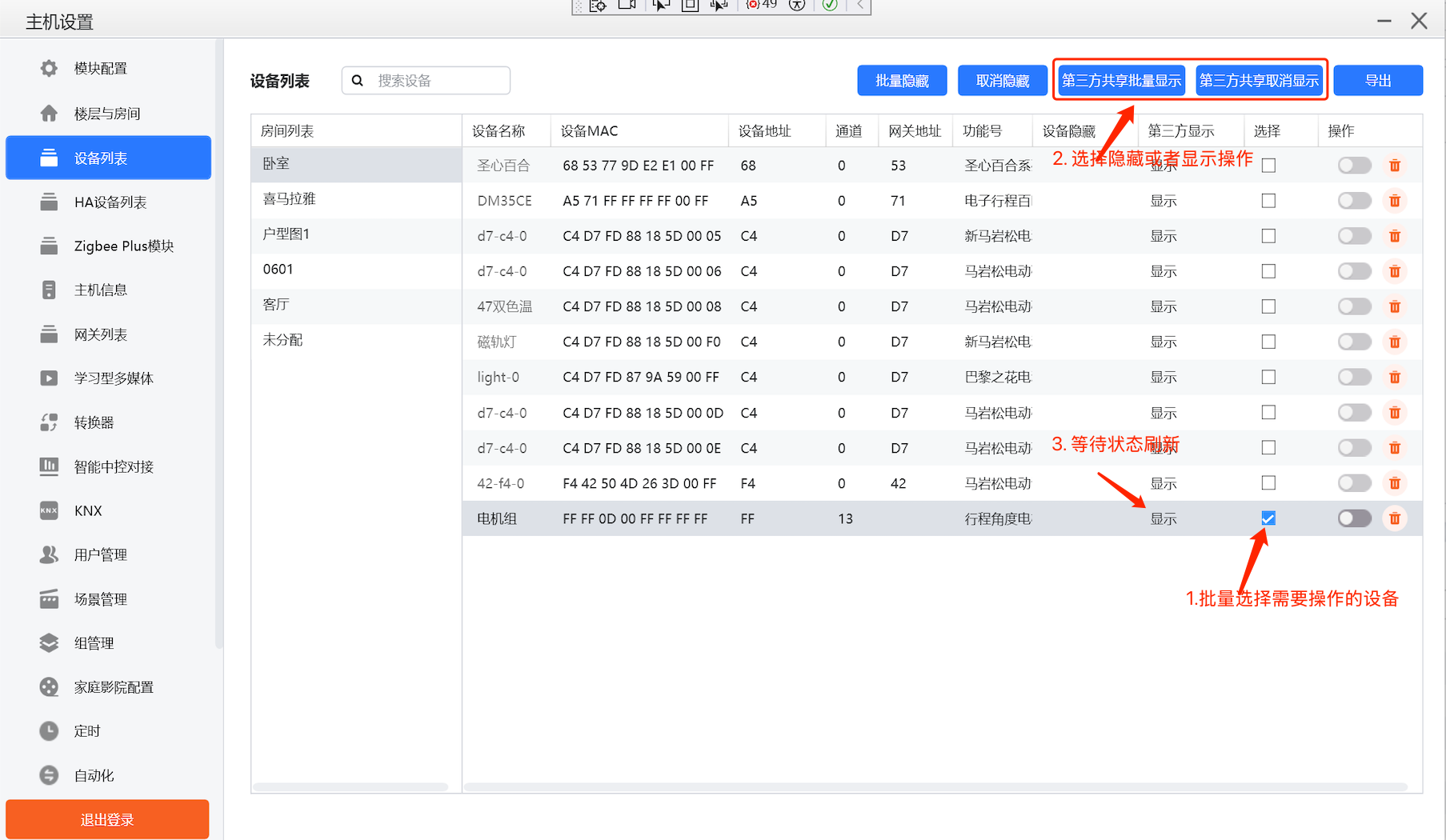Open the 模块配置 sidebar menu
The image size is (1446, 840).
pos(100,69)
